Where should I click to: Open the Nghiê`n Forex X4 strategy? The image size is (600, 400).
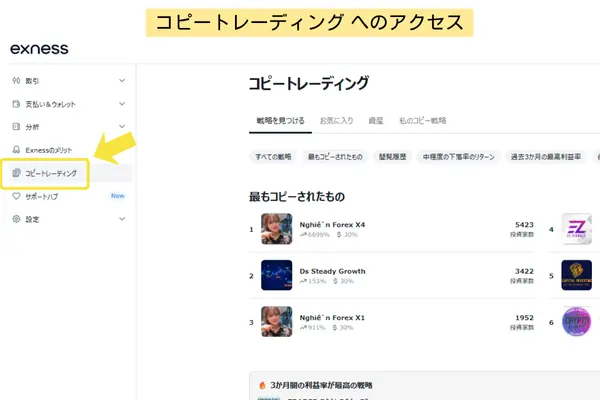(332, 225)
